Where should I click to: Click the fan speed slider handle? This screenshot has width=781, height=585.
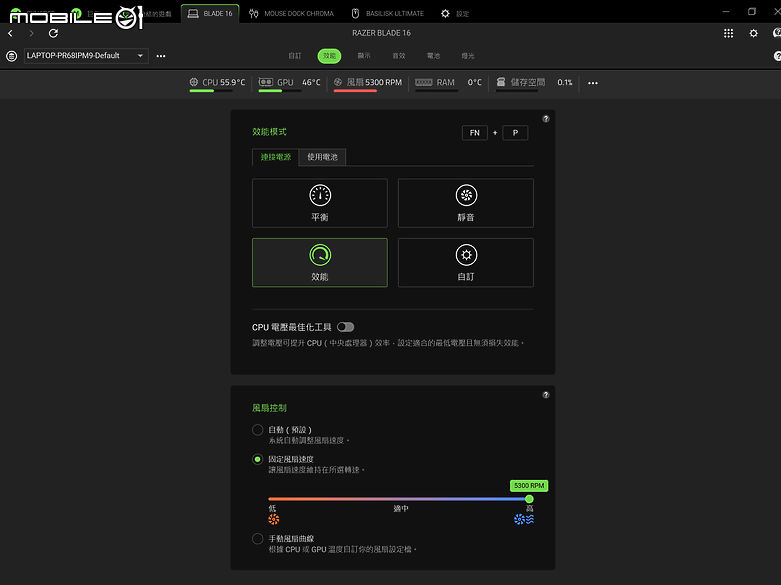[529, 499]
